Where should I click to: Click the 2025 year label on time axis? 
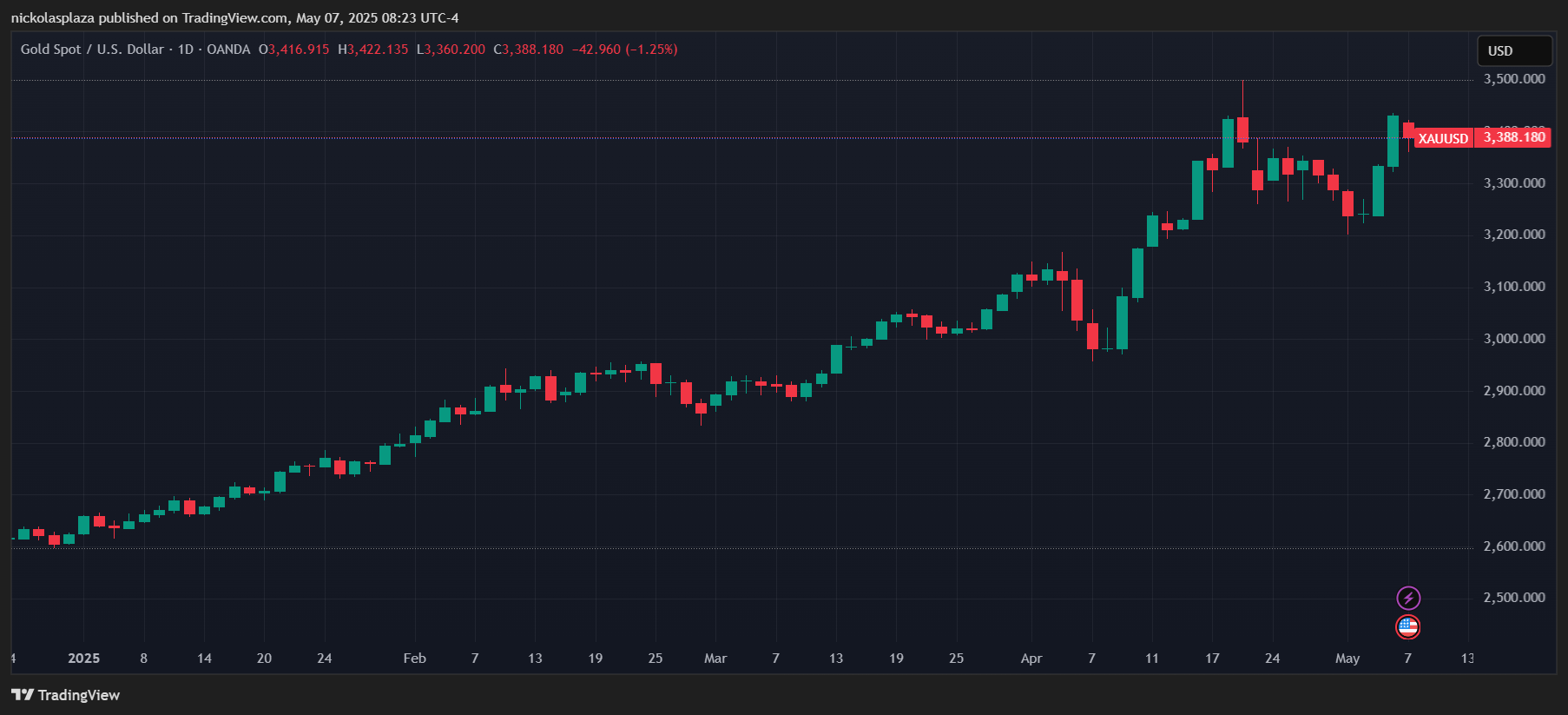point(83,659)
